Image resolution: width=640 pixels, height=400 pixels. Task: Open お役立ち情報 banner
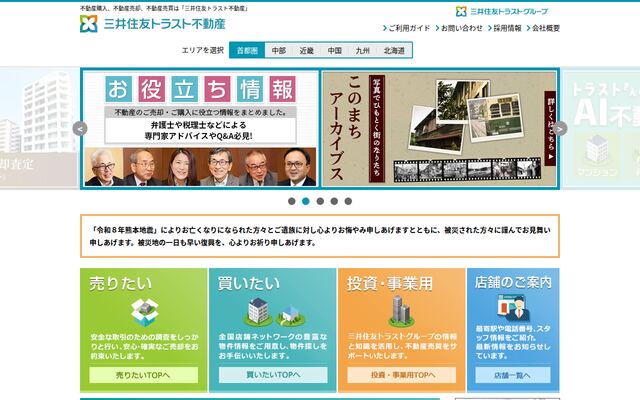tap(200, 129)
